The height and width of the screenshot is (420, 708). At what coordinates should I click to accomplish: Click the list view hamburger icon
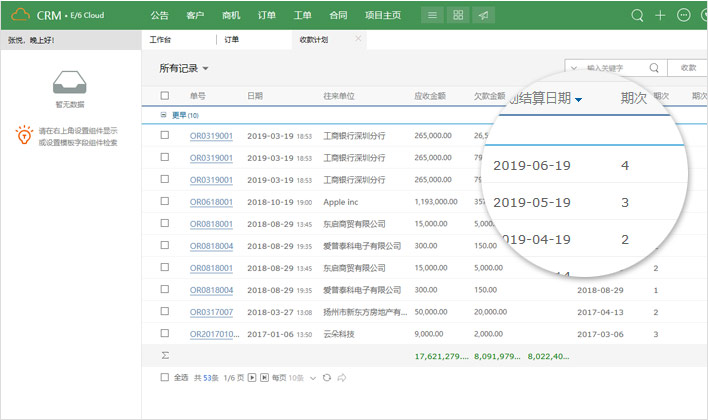(x=431, y=15)
